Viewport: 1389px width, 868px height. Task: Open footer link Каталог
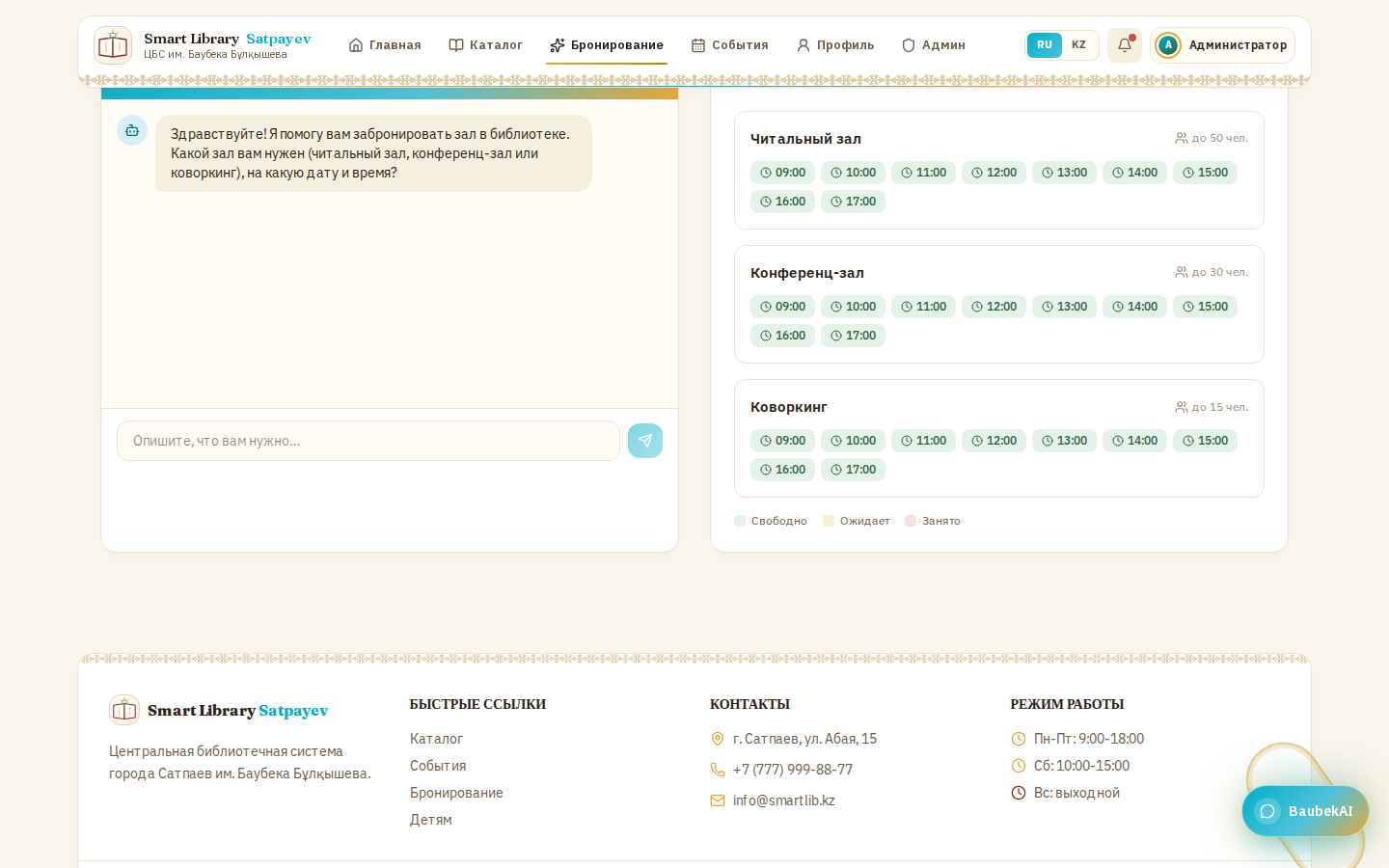436,739
